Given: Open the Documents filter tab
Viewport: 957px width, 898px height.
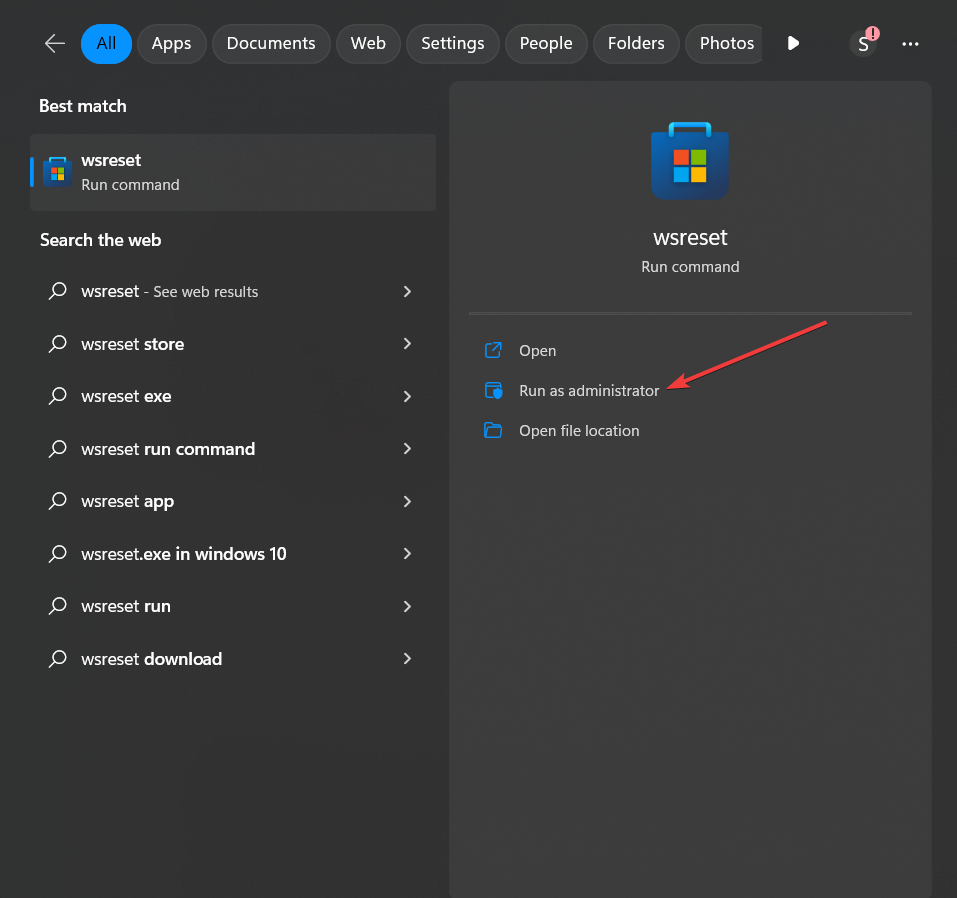Looking at the screenshot, I should [x=271, y=43].
